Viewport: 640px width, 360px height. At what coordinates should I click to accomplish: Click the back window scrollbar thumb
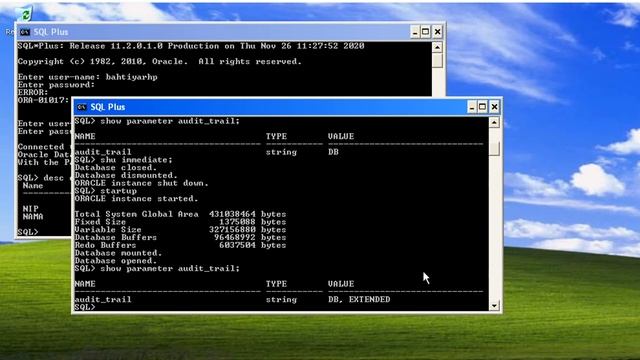[x=437, y=60]
